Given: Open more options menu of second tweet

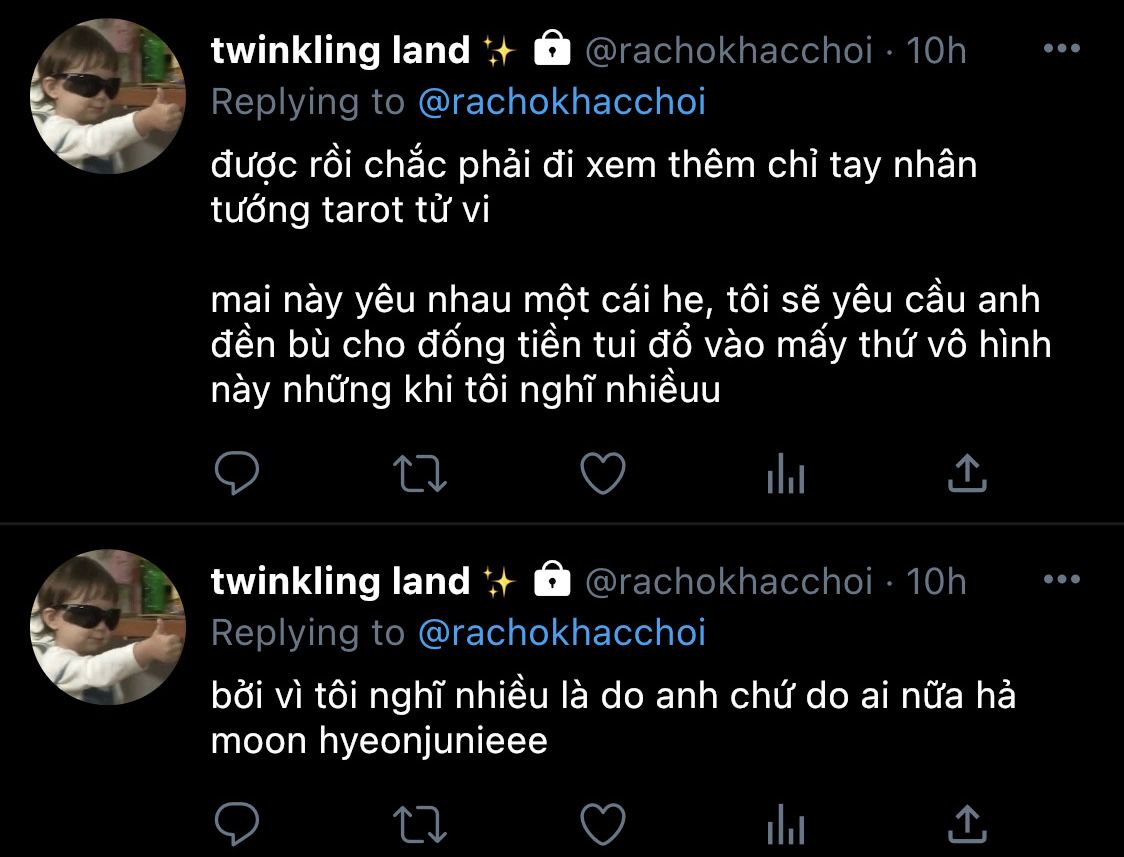Looking at the screenshot, I should [x=1062, y=579].
